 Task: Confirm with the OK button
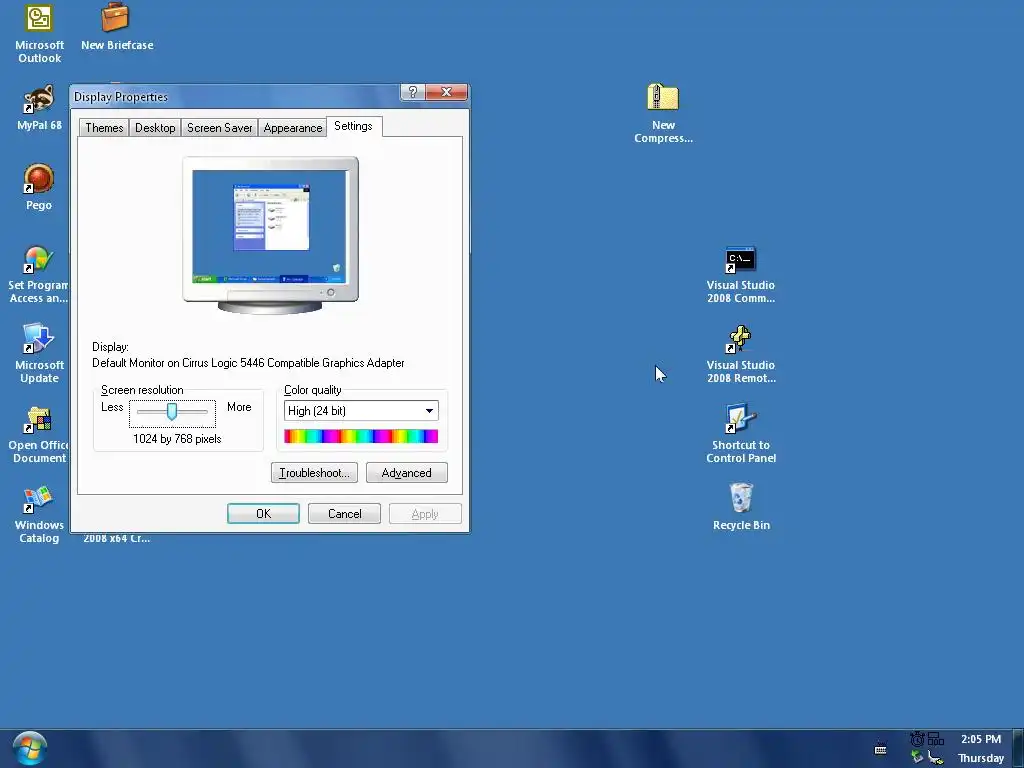pyautogui.click(x=263, y=514)
